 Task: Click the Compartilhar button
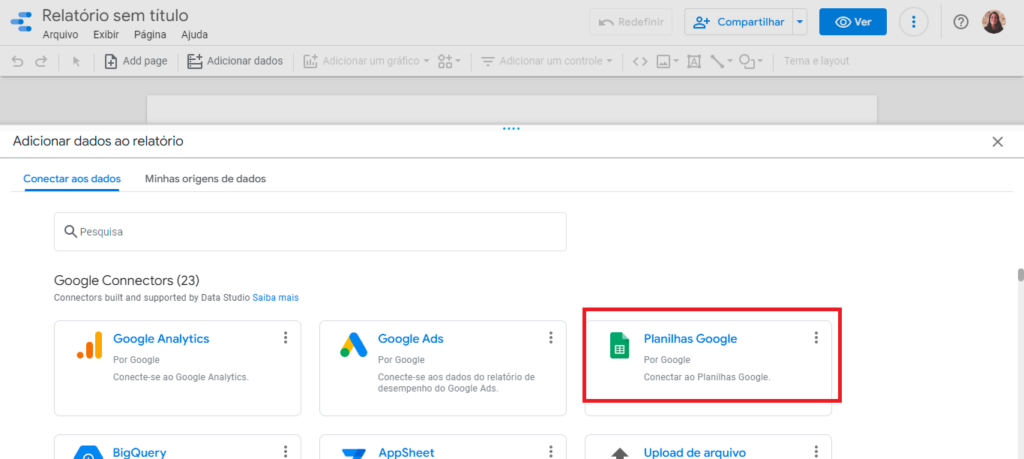[x=739, y=22]
